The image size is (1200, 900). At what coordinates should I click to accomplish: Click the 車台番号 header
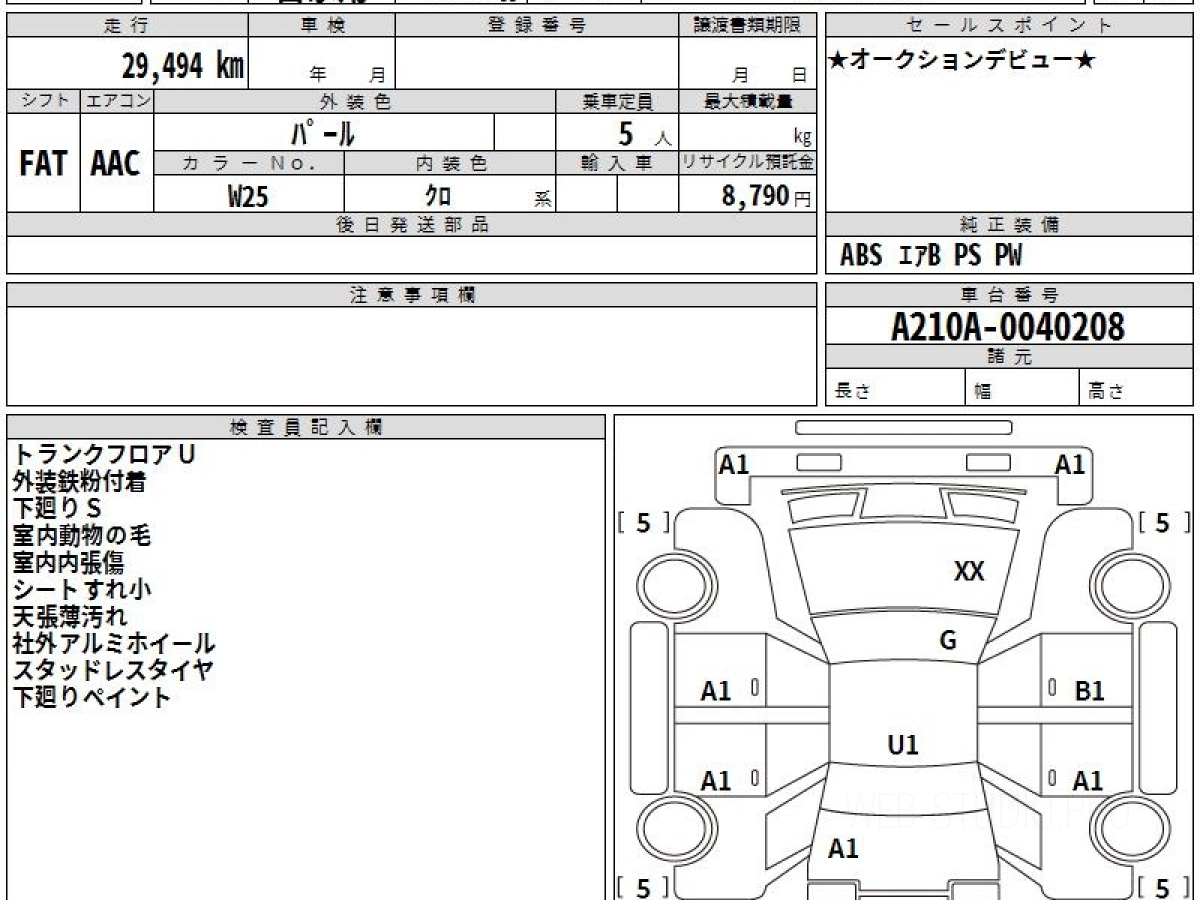tap(1010, 295)
